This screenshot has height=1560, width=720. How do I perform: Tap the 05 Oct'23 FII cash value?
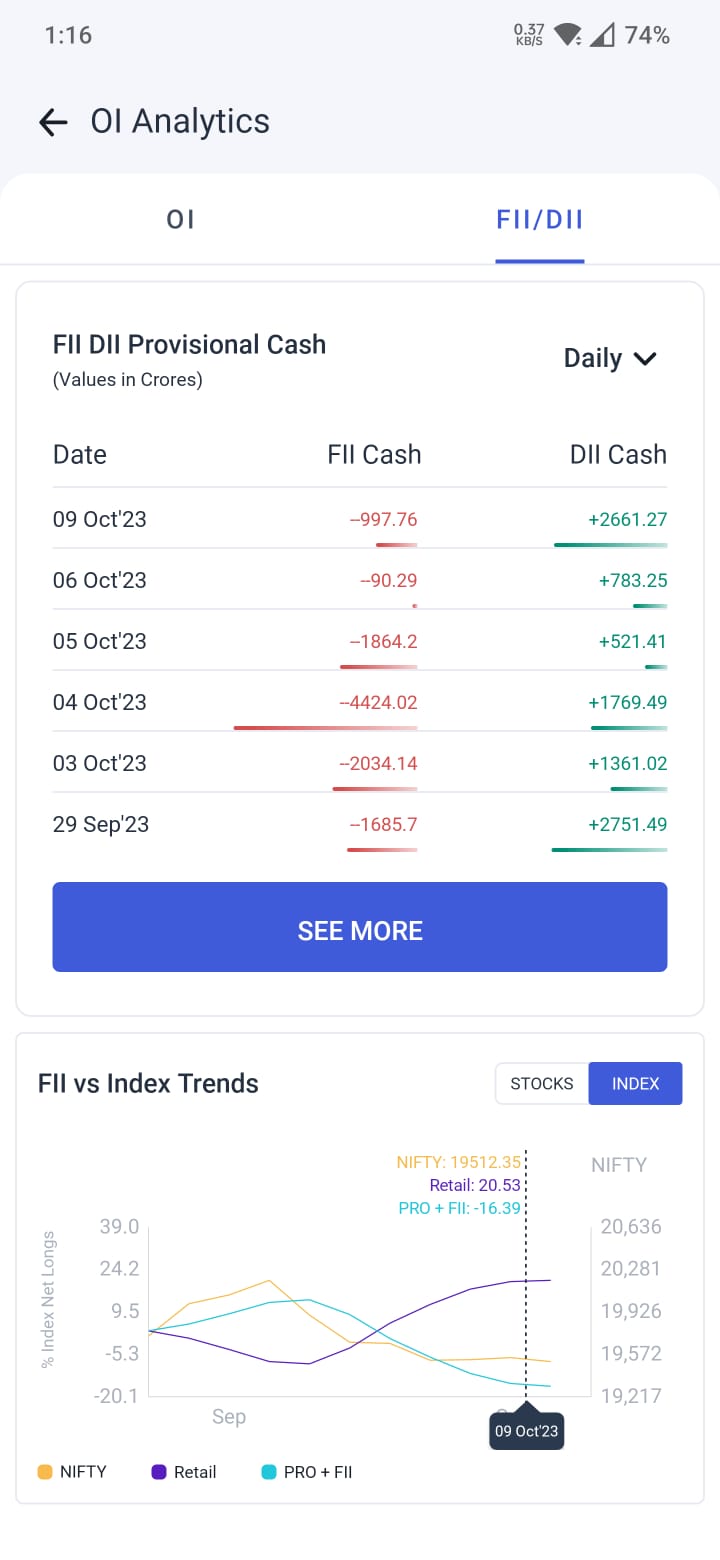tap(383, 642)
